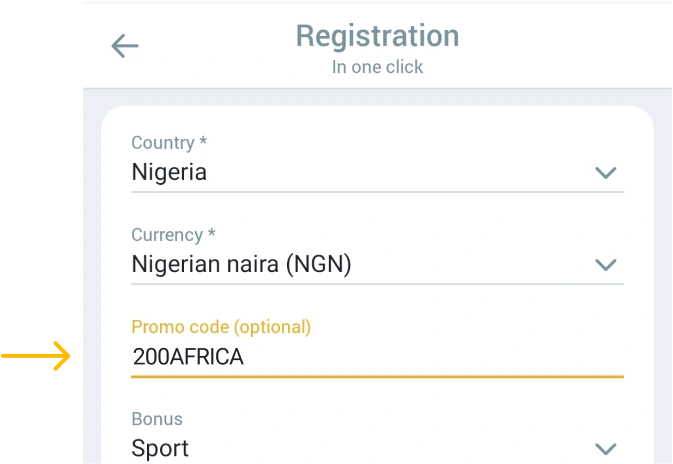Viewport: 673px width, 464px height.
Task: Expand the Country dropdown chevron
Action: [x=606, y=173]
